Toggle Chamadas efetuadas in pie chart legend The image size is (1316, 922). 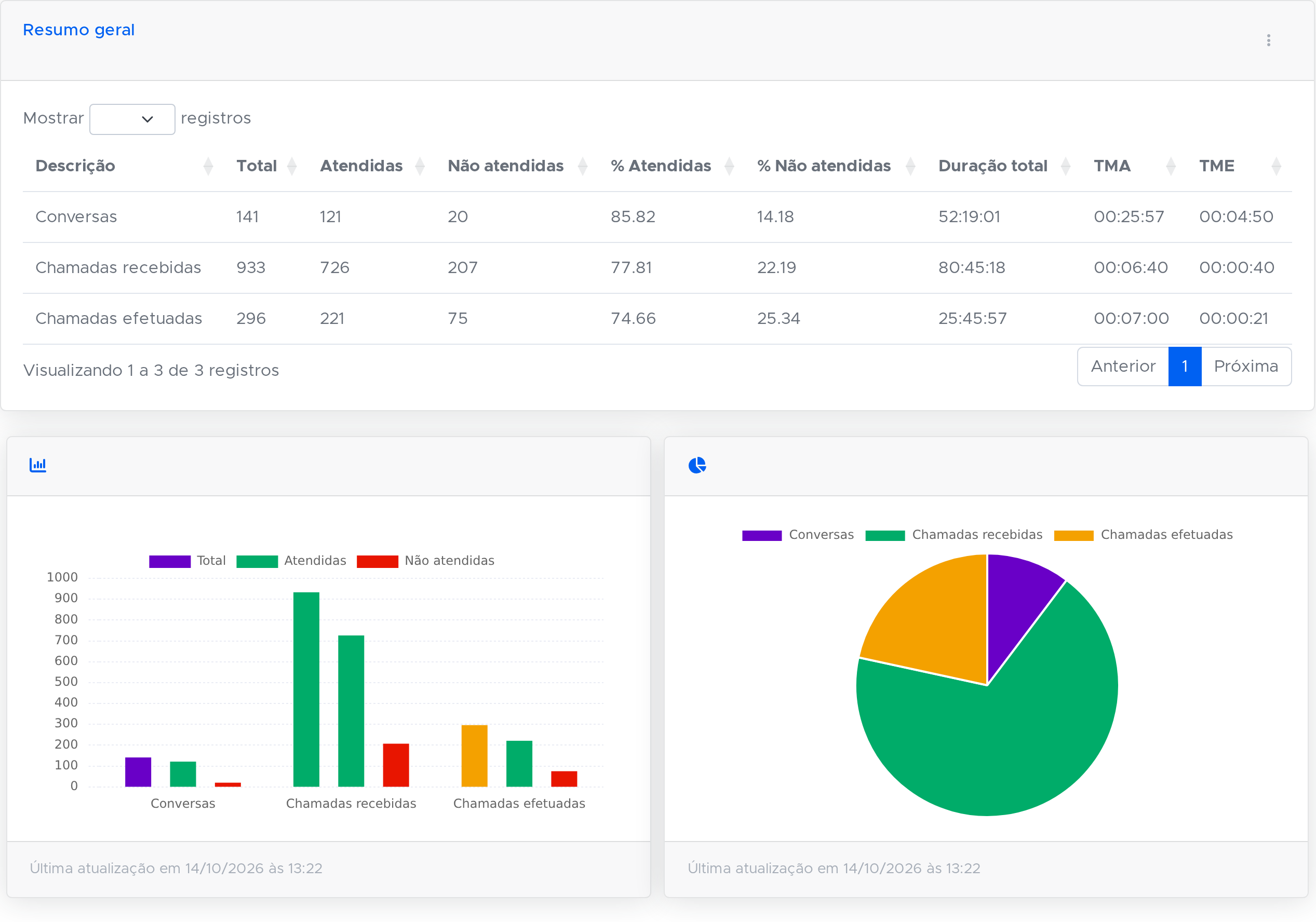(1144, 535)
